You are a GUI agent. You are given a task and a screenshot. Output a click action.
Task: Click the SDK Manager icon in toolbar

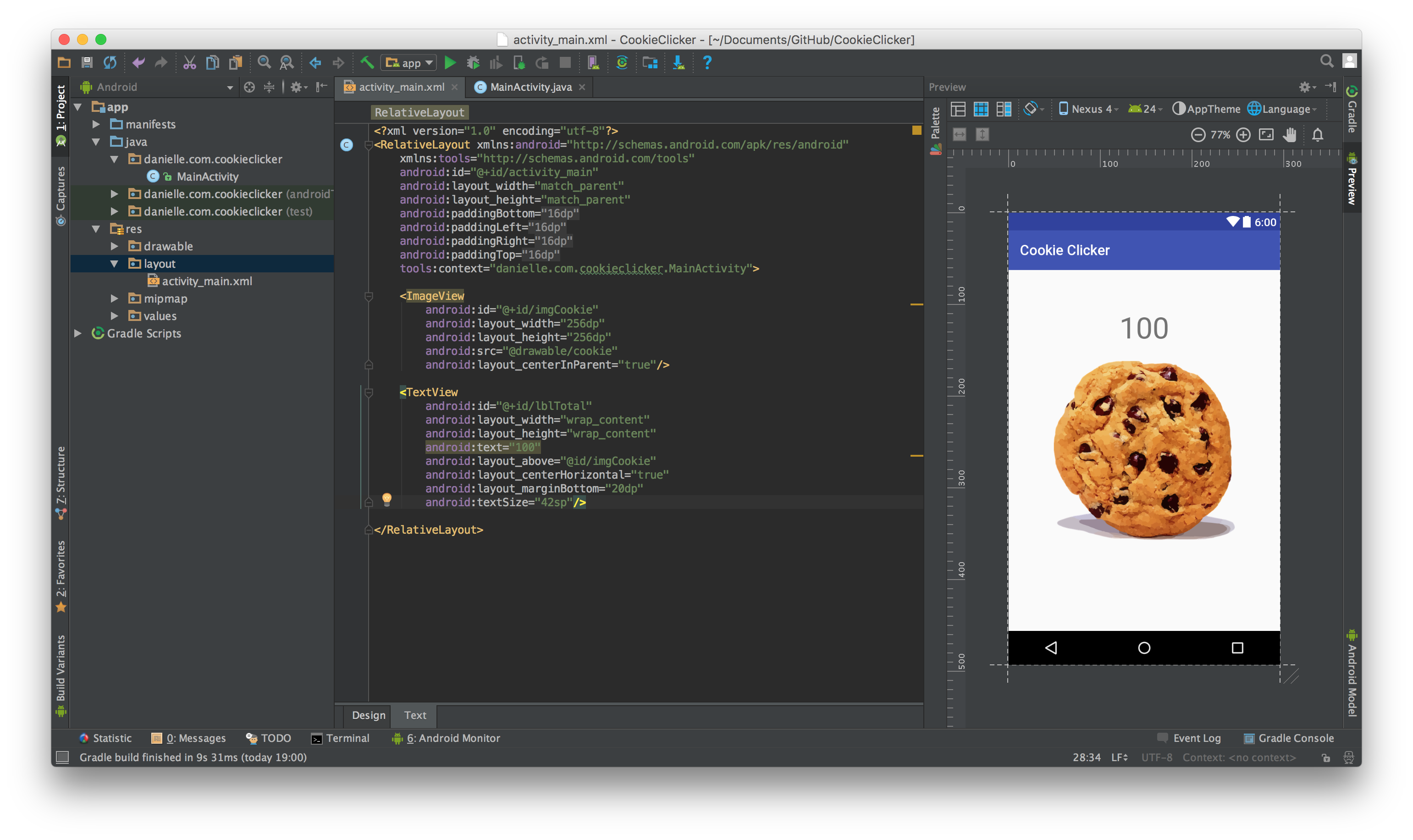[x=678, y=62]
